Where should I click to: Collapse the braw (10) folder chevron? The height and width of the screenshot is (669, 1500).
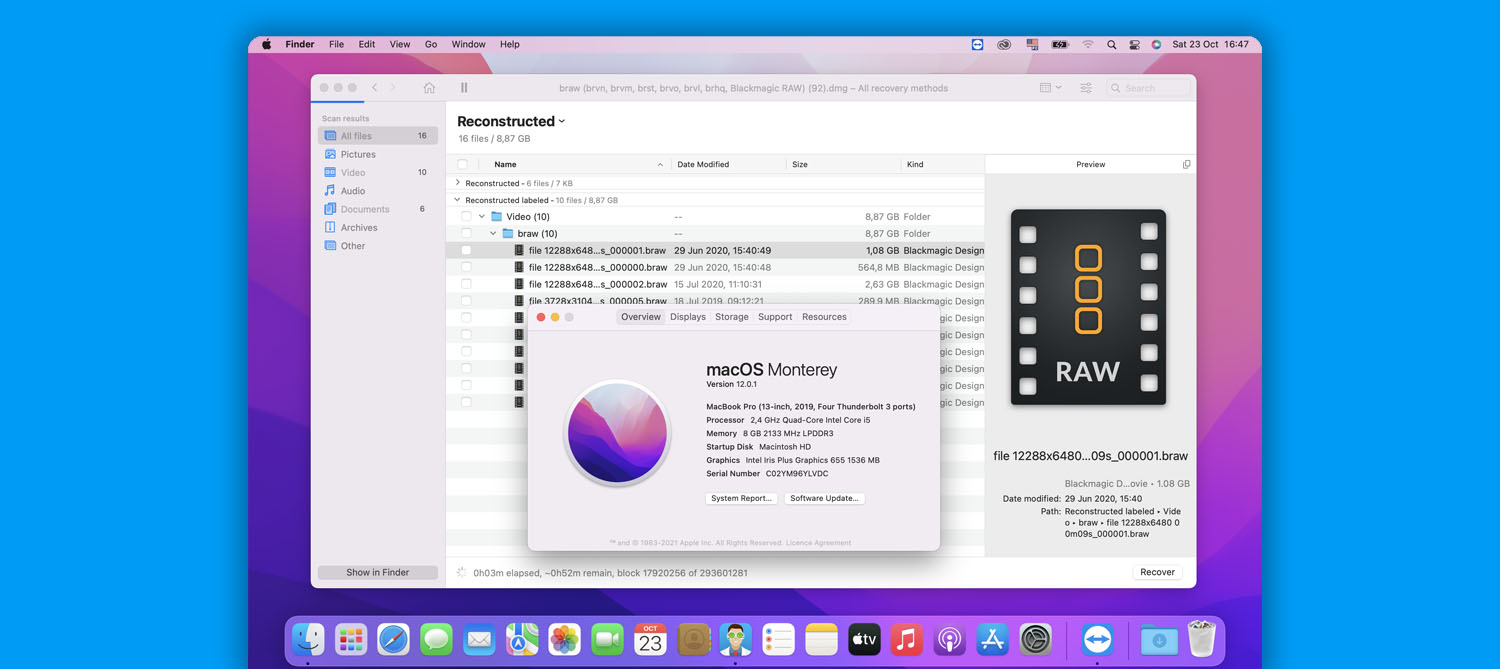493,233
